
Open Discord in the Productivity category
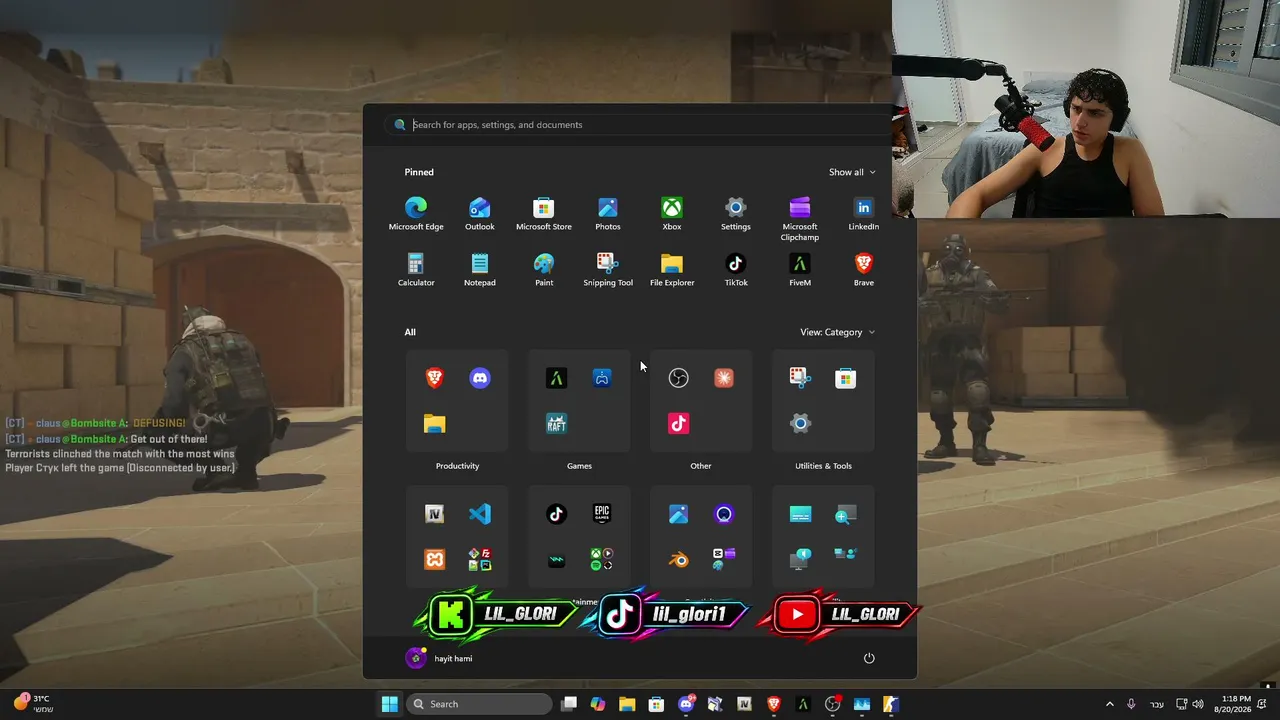pos(480,378)
